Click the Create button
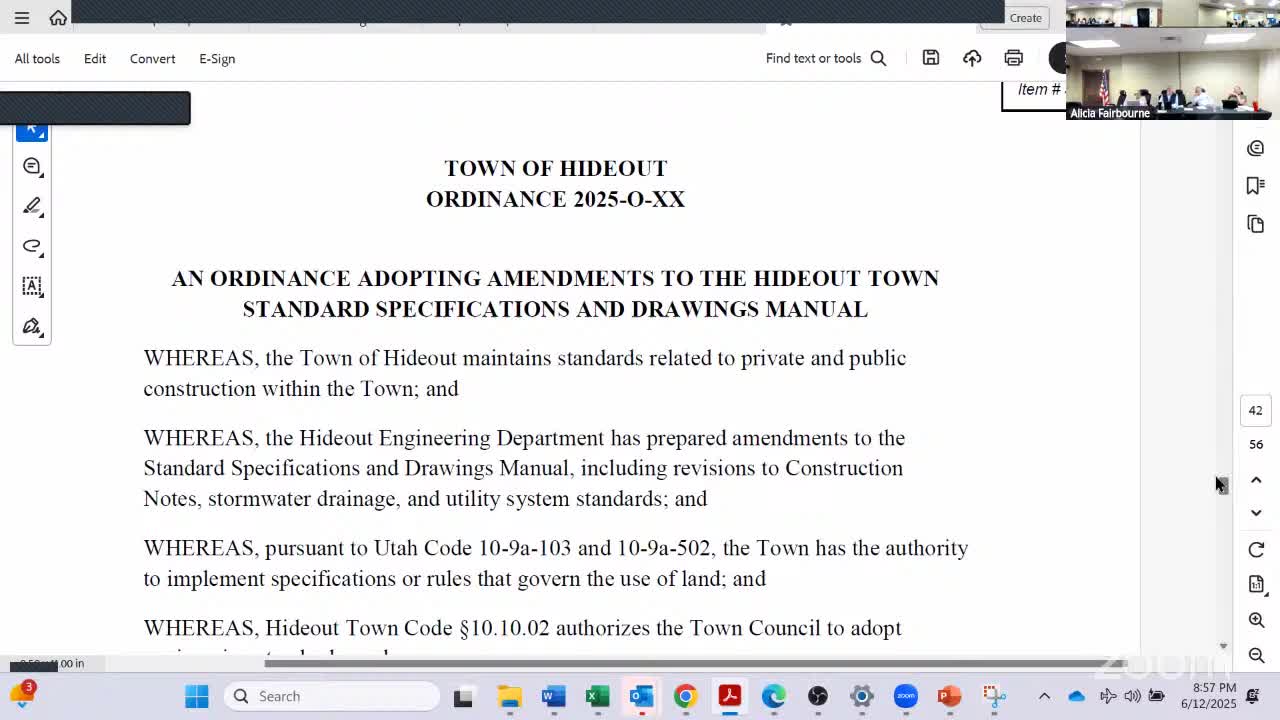Viewport: 1280px width, 720px height. (1025, 18)
